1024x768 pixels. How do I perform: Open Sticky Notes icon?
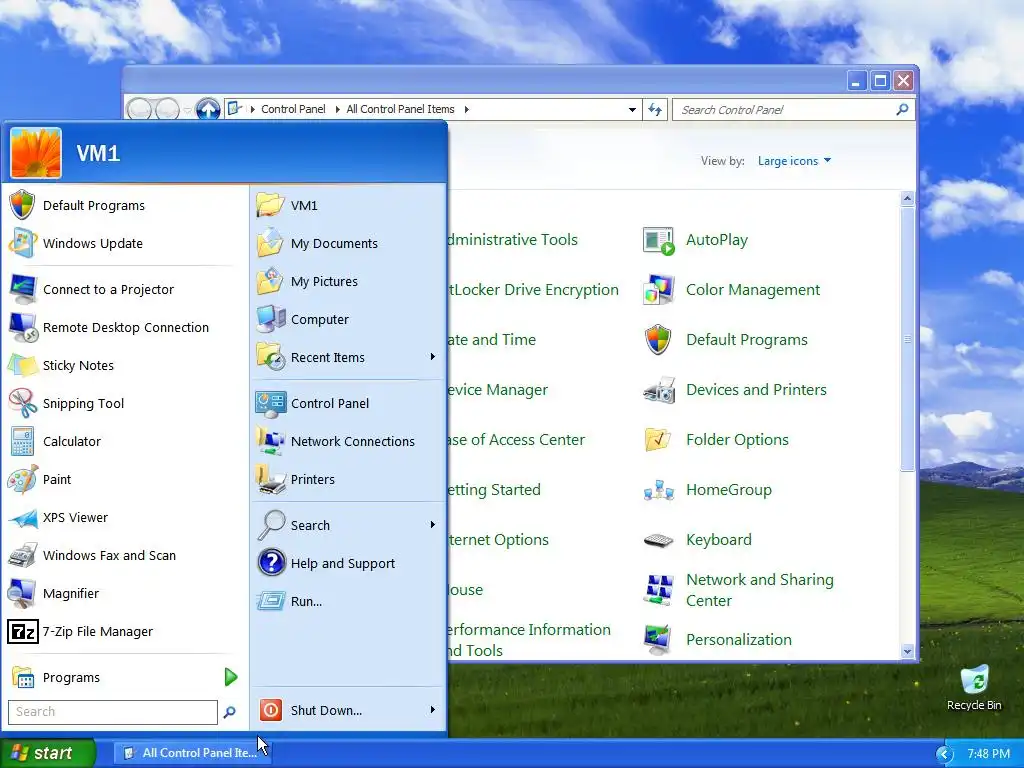pos(22,365)
